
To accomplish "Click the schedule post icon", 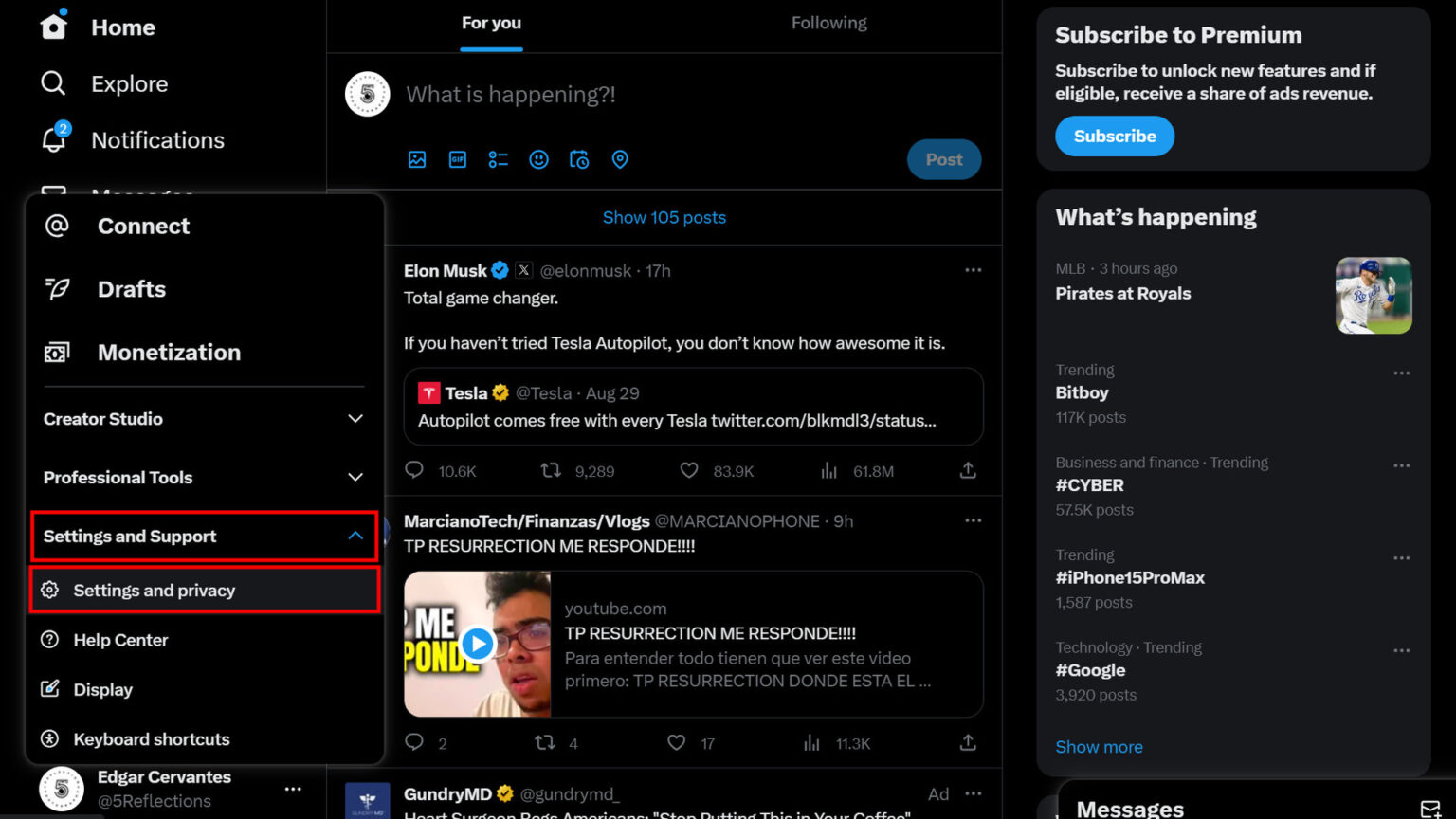I will [579, 159].
